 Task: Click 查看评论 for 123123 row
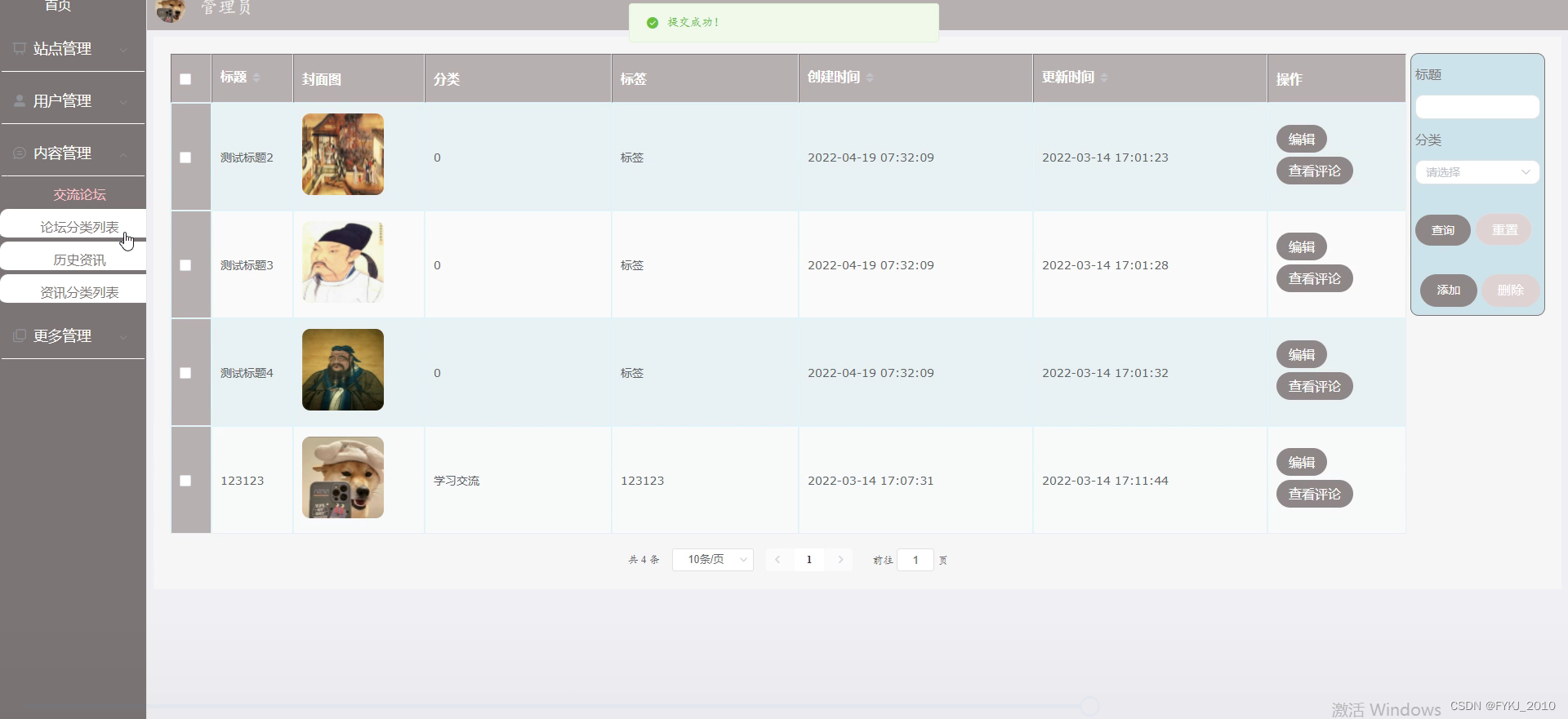point(1314,494)
